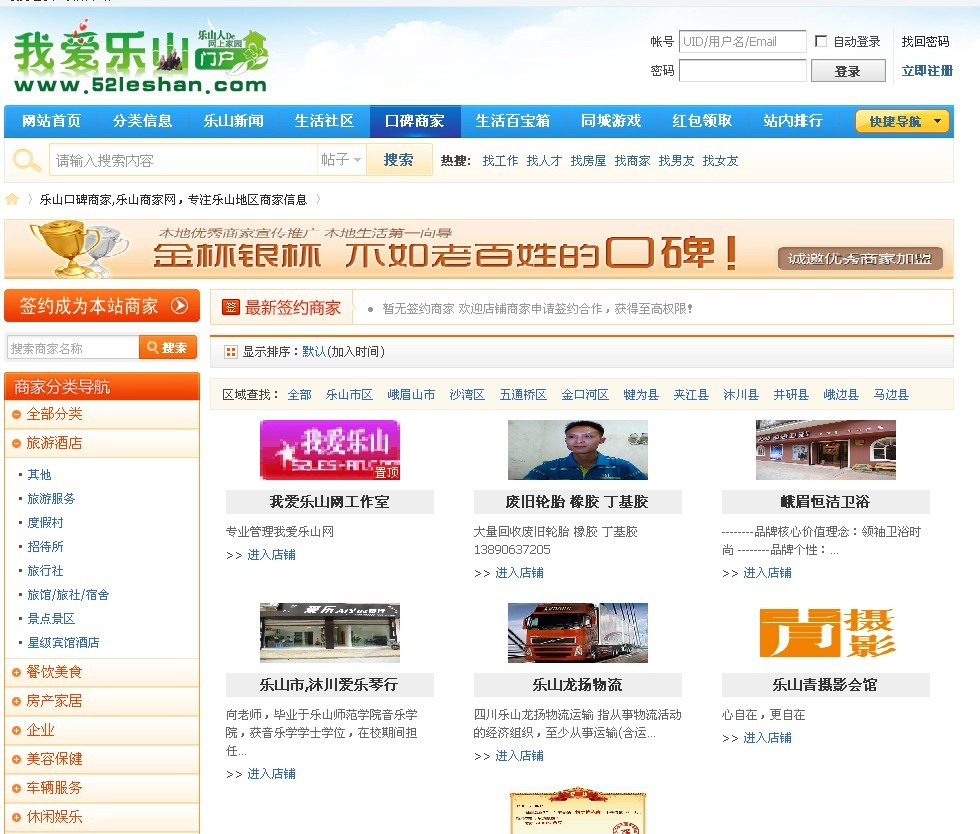Click hot search link 找女友
Screen dimensions: 980x834
tap(720, 161)
